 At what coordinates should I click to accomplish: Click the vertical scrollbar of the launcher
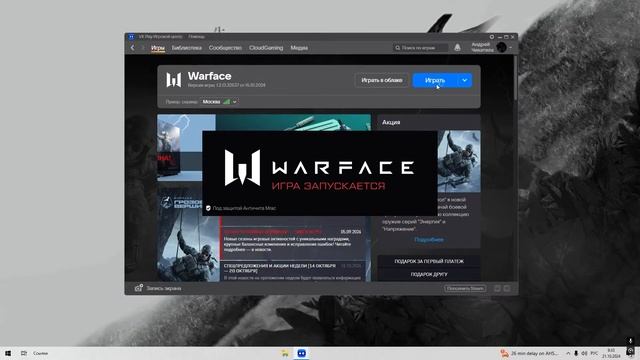[516, 78]
